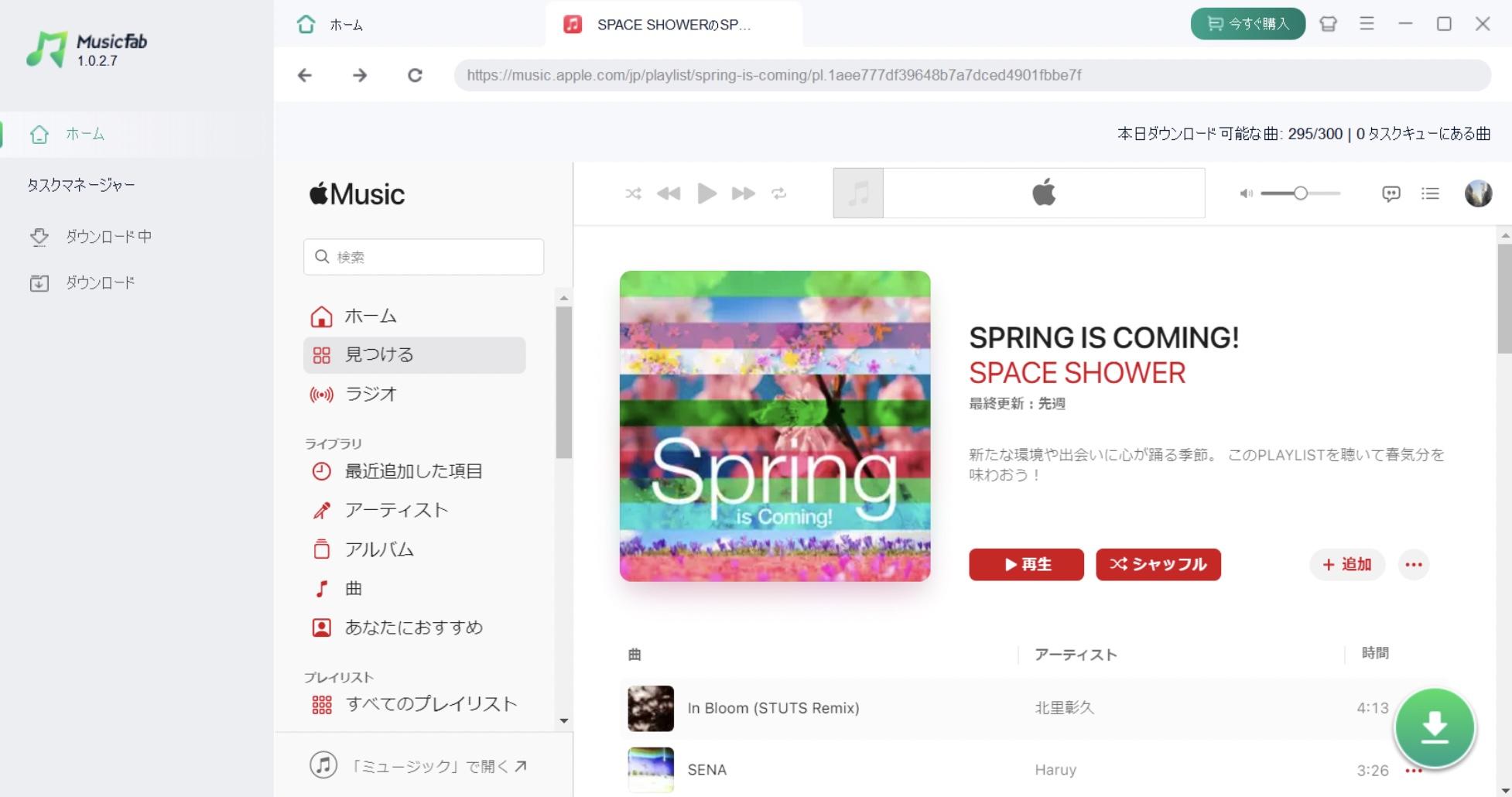Reload the page with refresh icon

415,75
